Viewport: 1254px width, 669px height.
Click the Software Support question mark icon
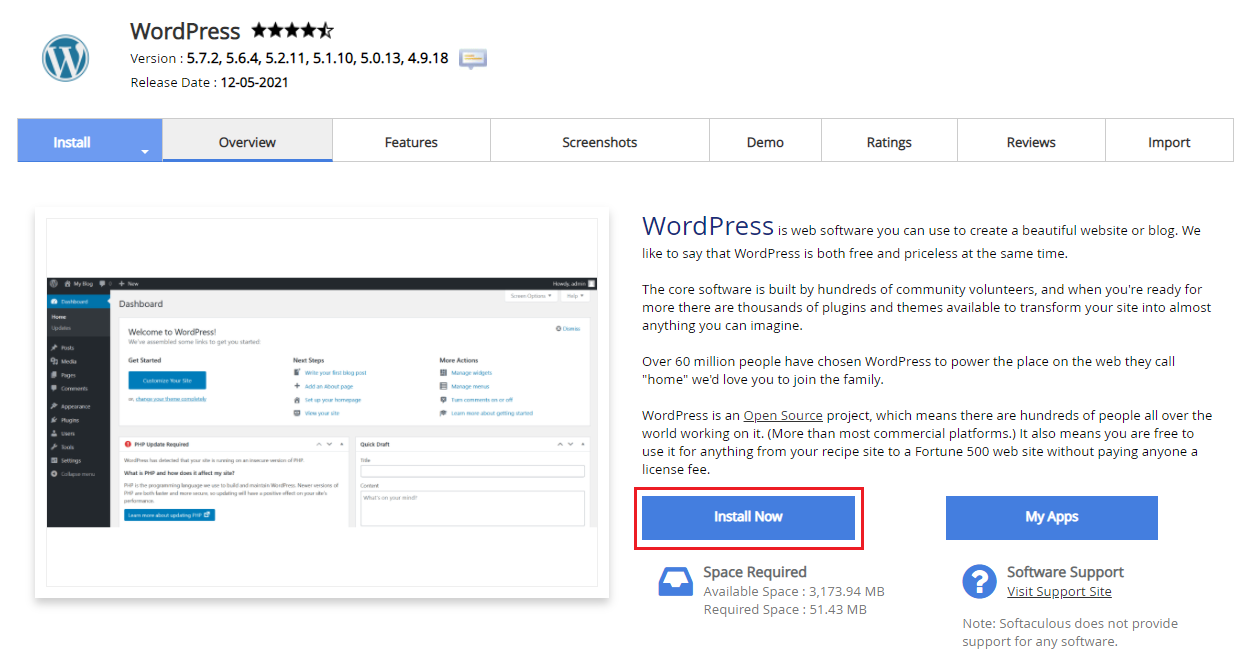click(x=979, y=581)
